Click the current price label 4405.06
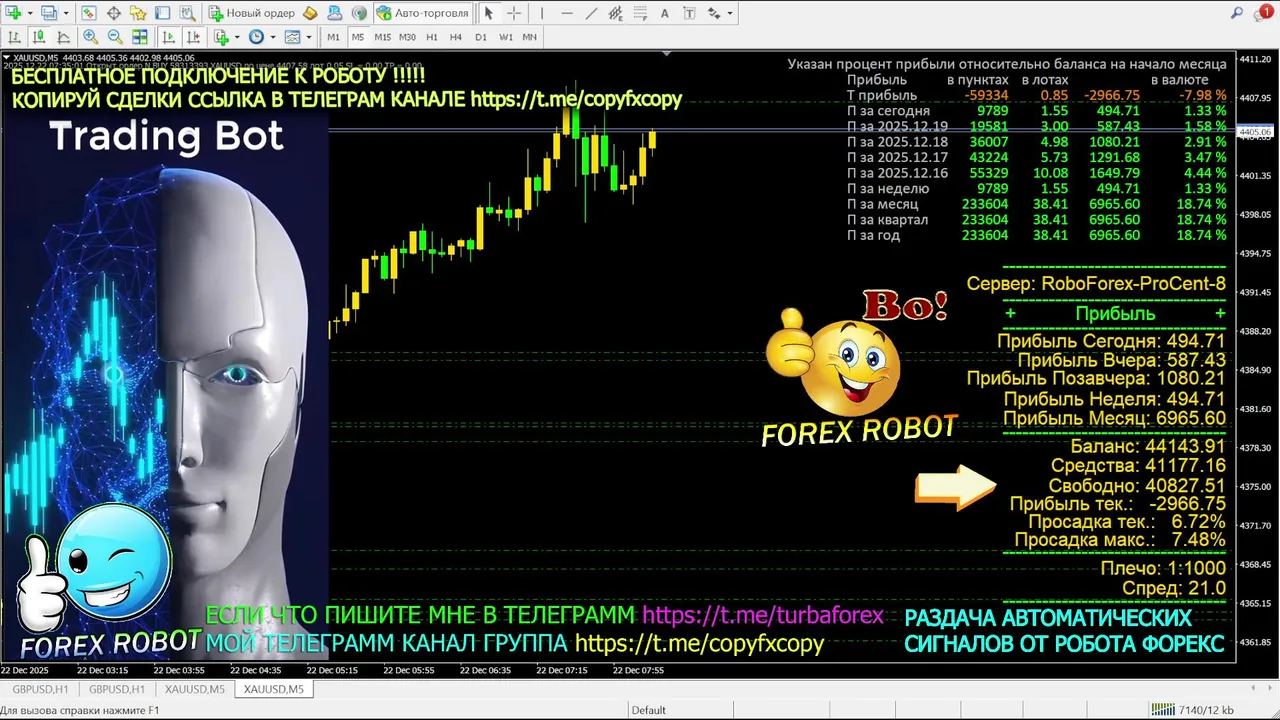The height and width of the screenshot is (720, 1280). point(1254,132)
